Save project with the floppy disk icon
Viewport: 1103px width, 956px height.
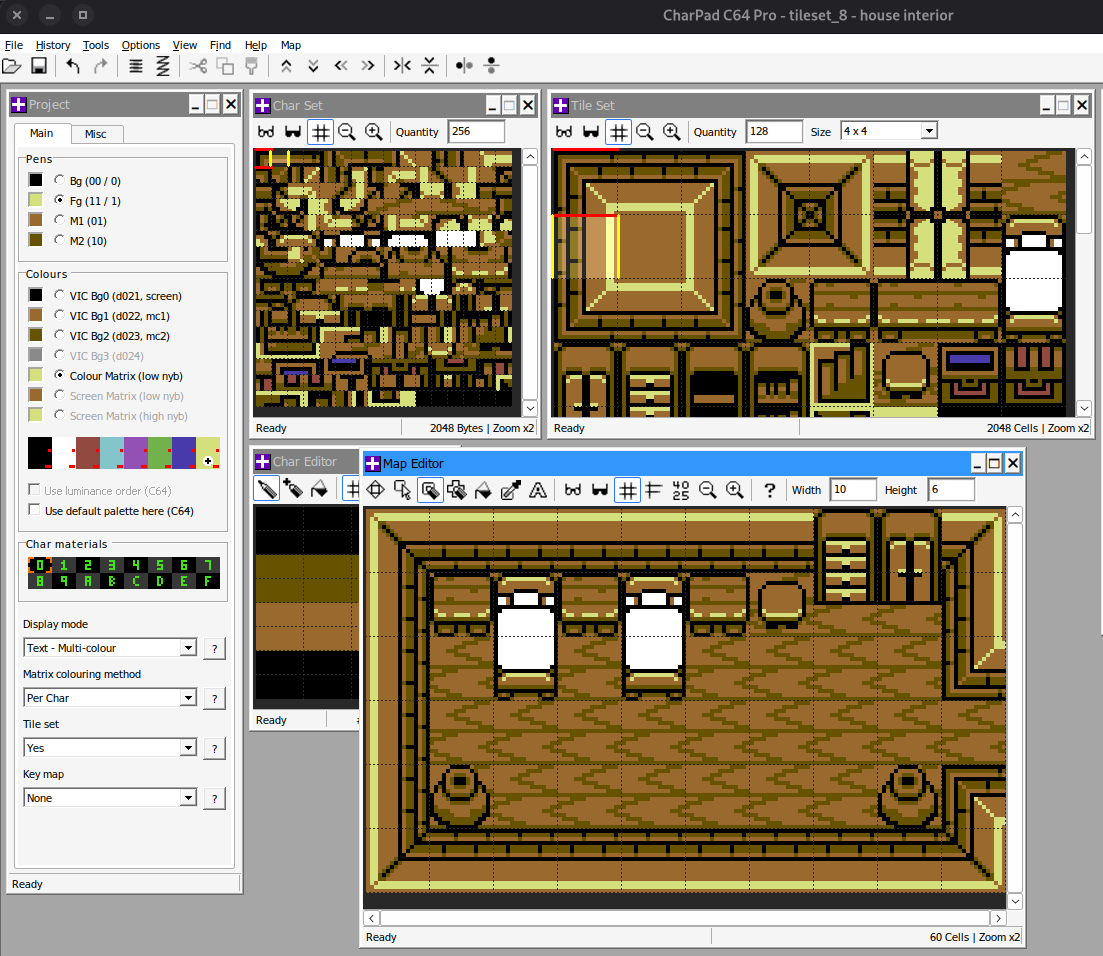pyautogui.click(x=39, y=66)
